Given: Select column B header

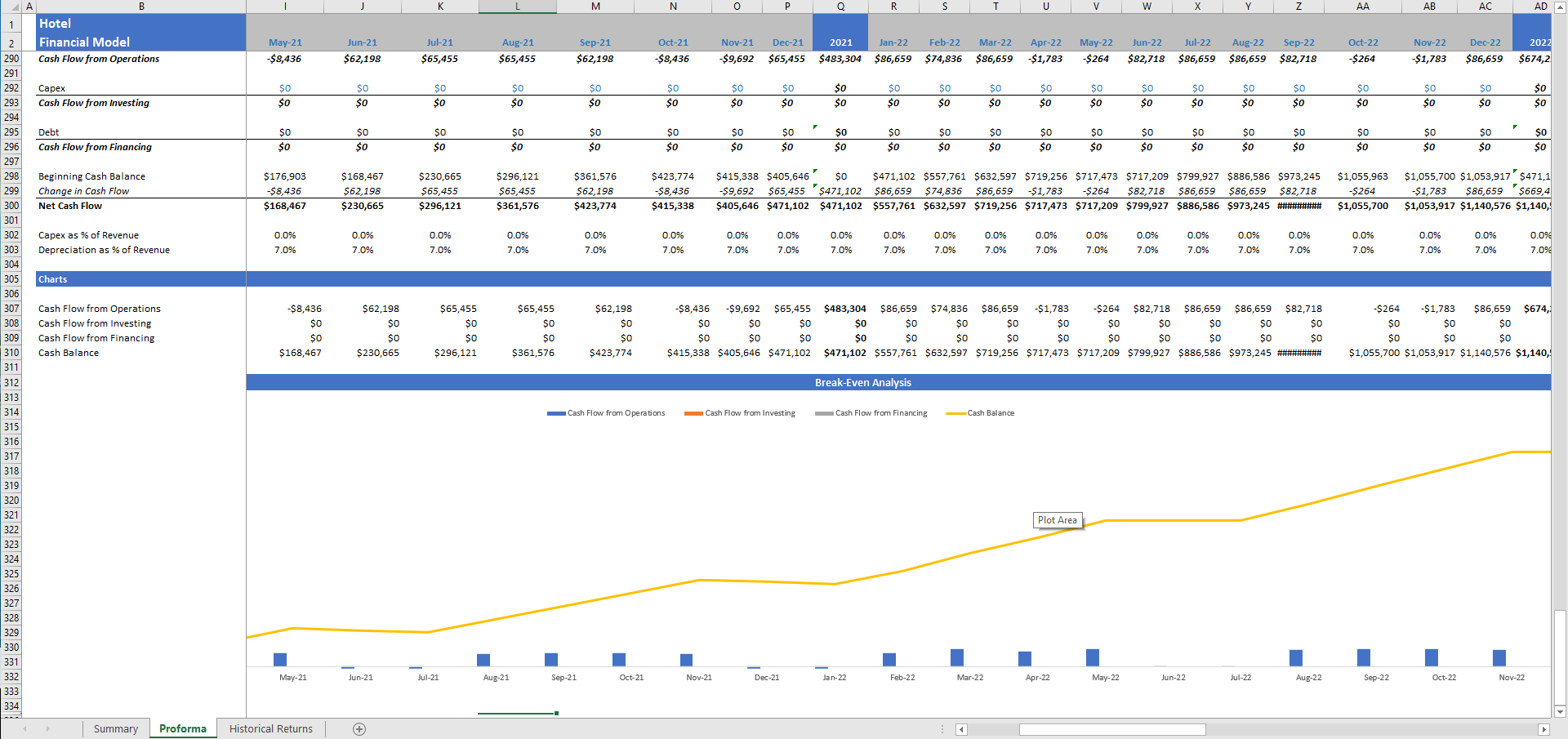Looking at the screenshot, I should coord(141,7).
